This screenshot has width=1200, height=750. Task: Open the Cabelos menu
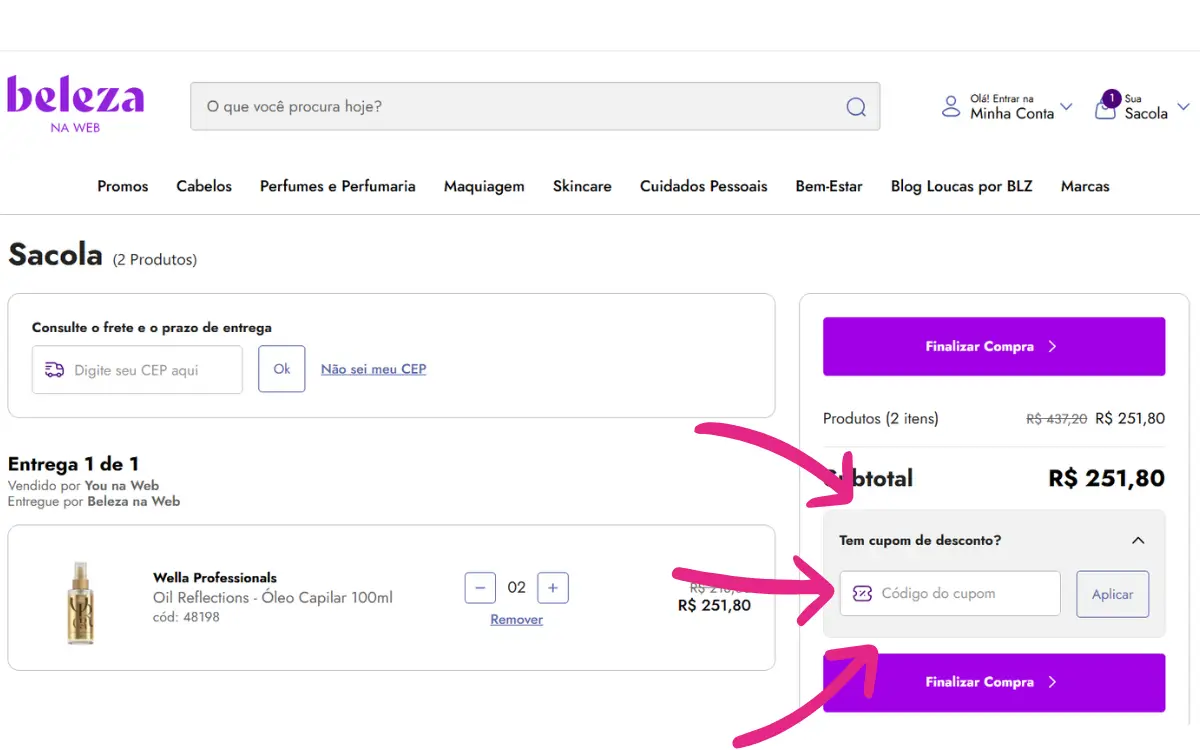tap(204, 186)
